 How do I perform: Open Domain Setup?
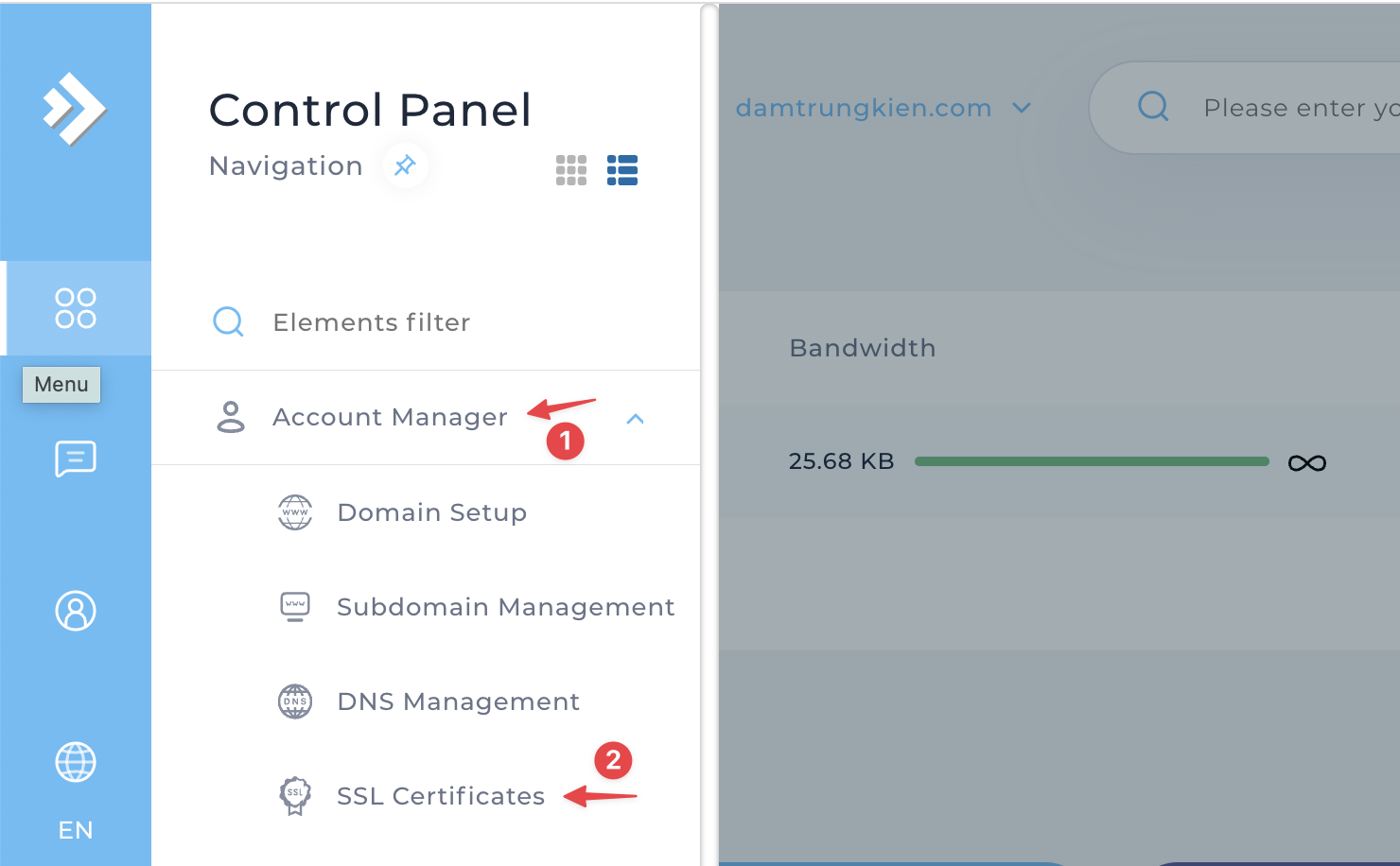click(431, 512)
